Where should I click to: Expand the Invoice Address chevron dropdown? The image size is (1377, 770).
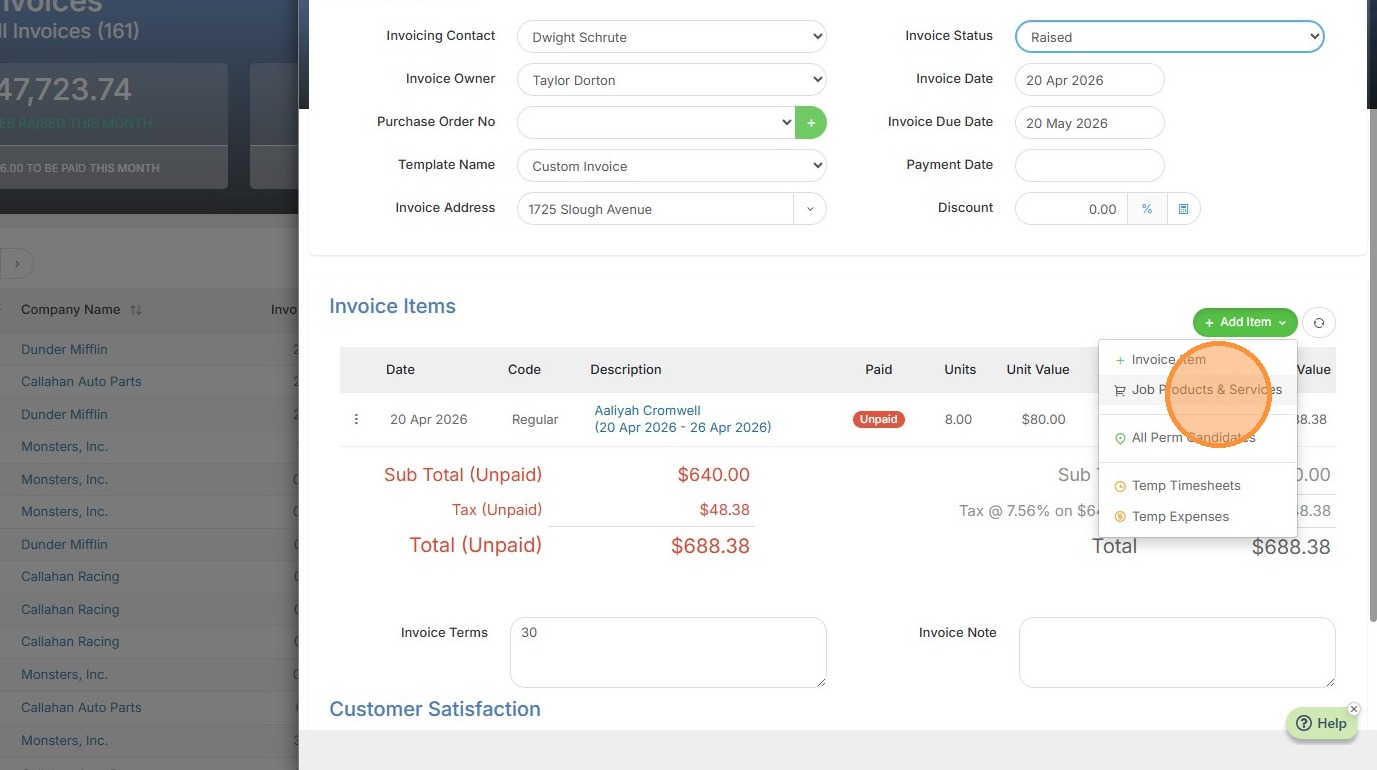point(810,209)
